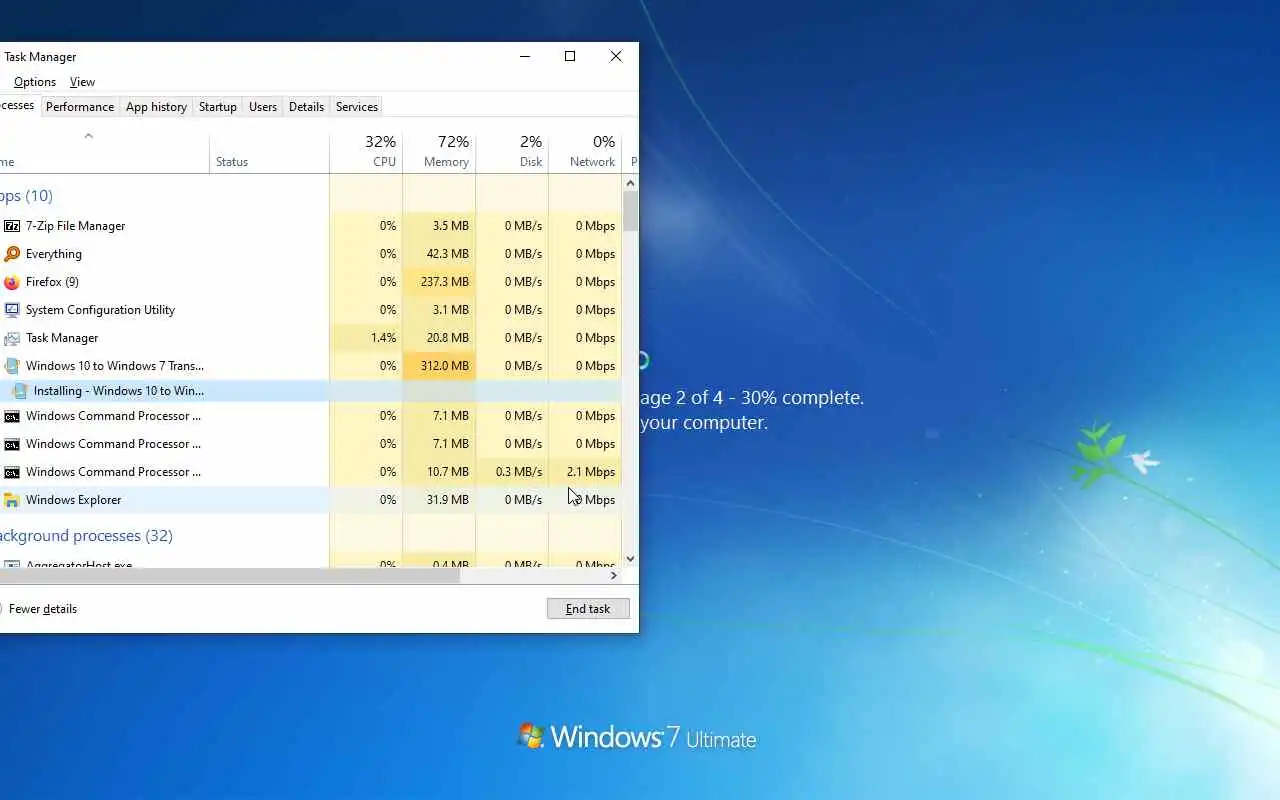The image size is (1280, 800).
Task: Click Fewer details at the bottom
Action: click(x=42, y=609)
